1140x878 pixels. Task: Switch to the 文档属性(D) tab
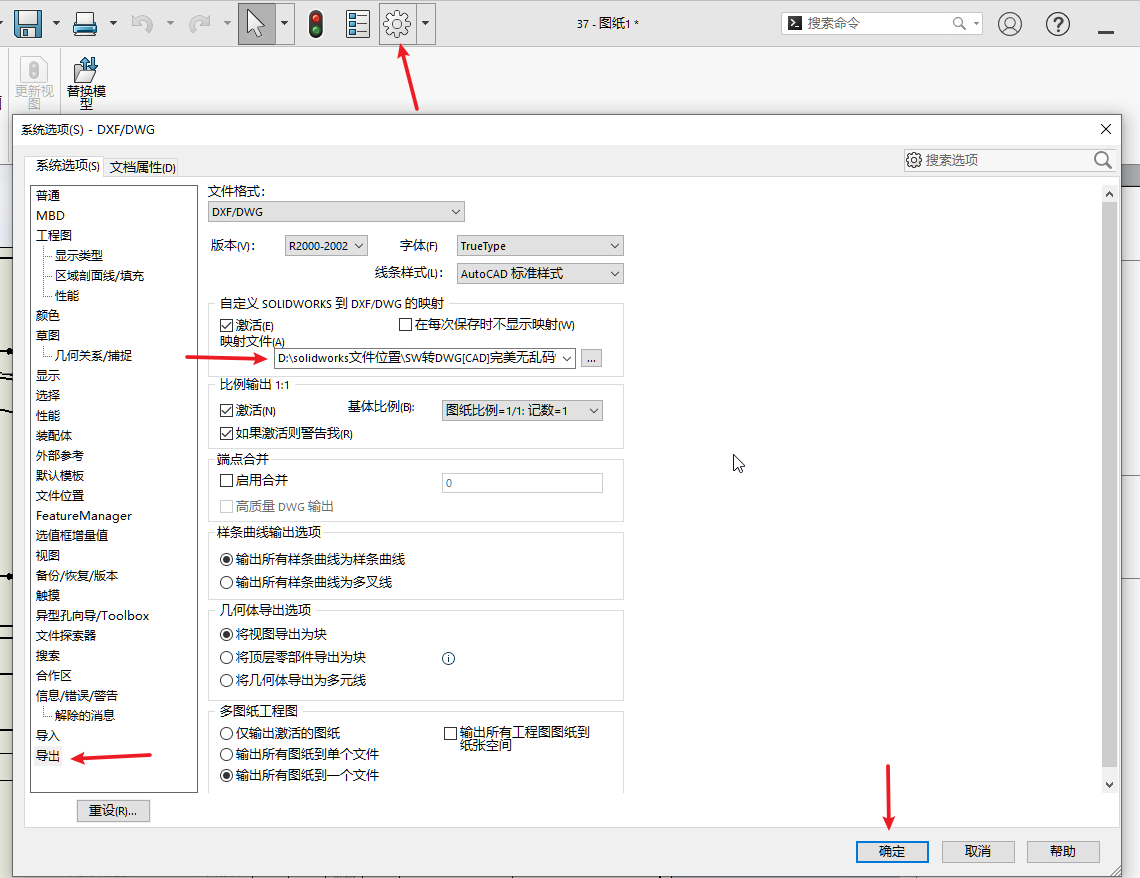(x=142, y=167)
